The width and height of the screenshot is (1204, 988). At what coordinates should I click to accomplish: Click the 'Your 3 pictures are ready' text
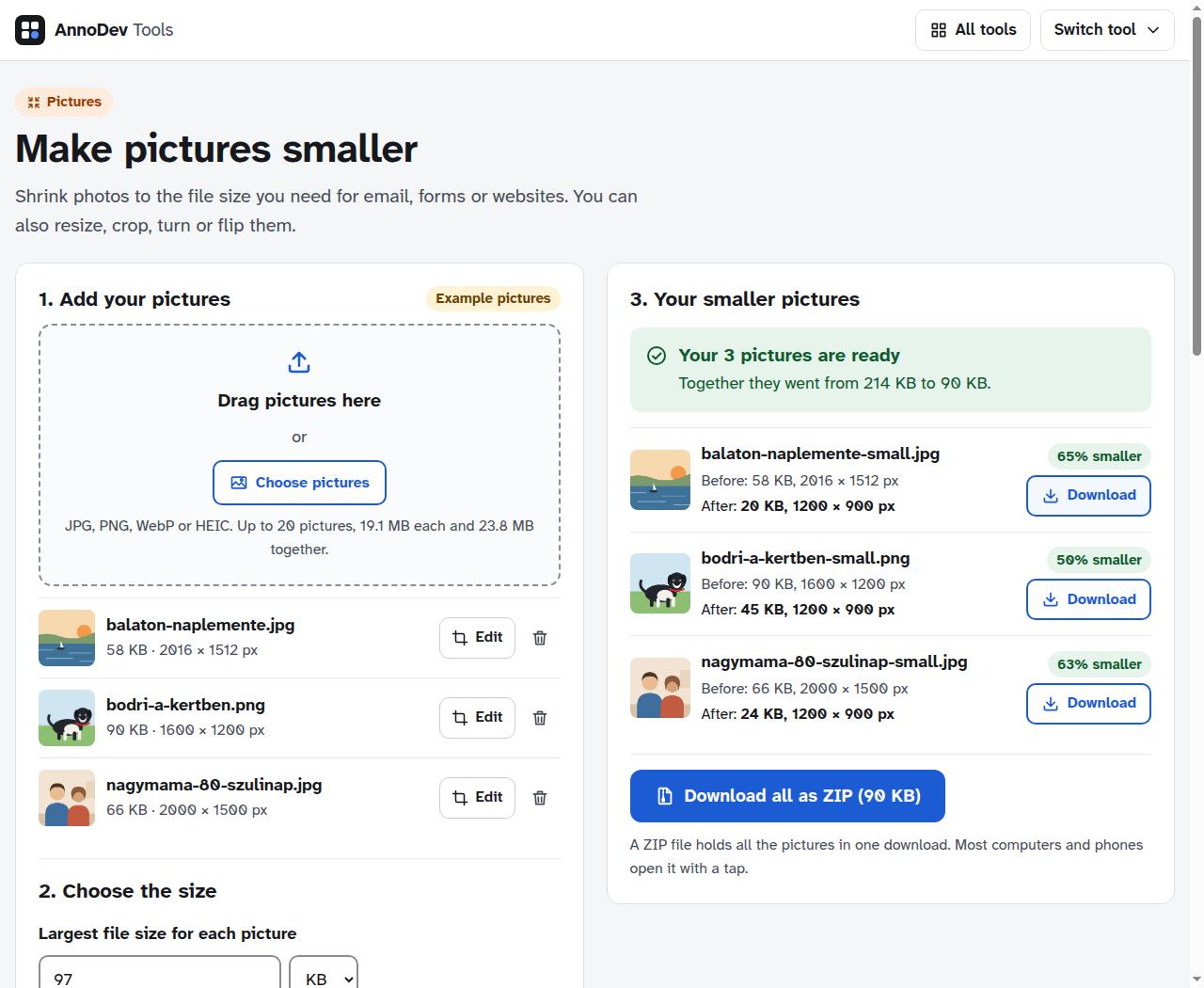789,356
